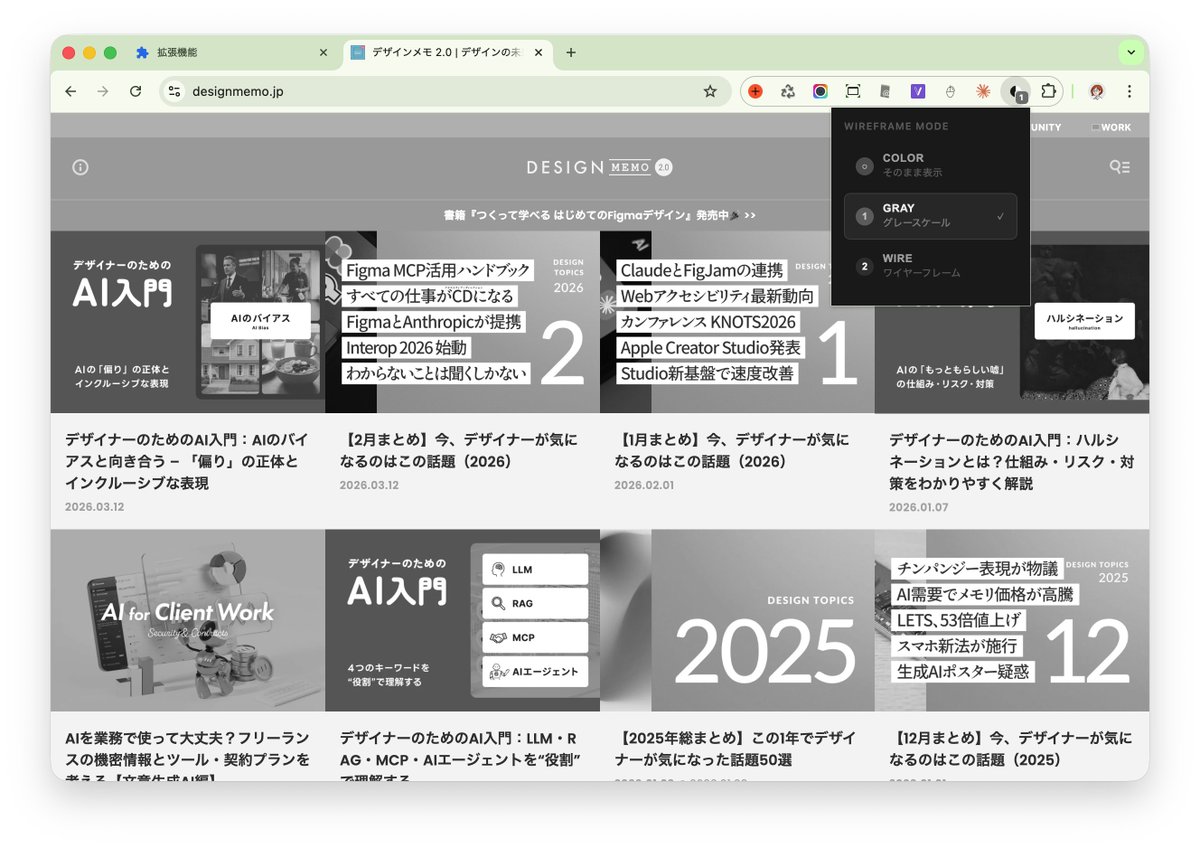Click the info circle icon on site header
The image size is (1200, 848).
point(80,167)
